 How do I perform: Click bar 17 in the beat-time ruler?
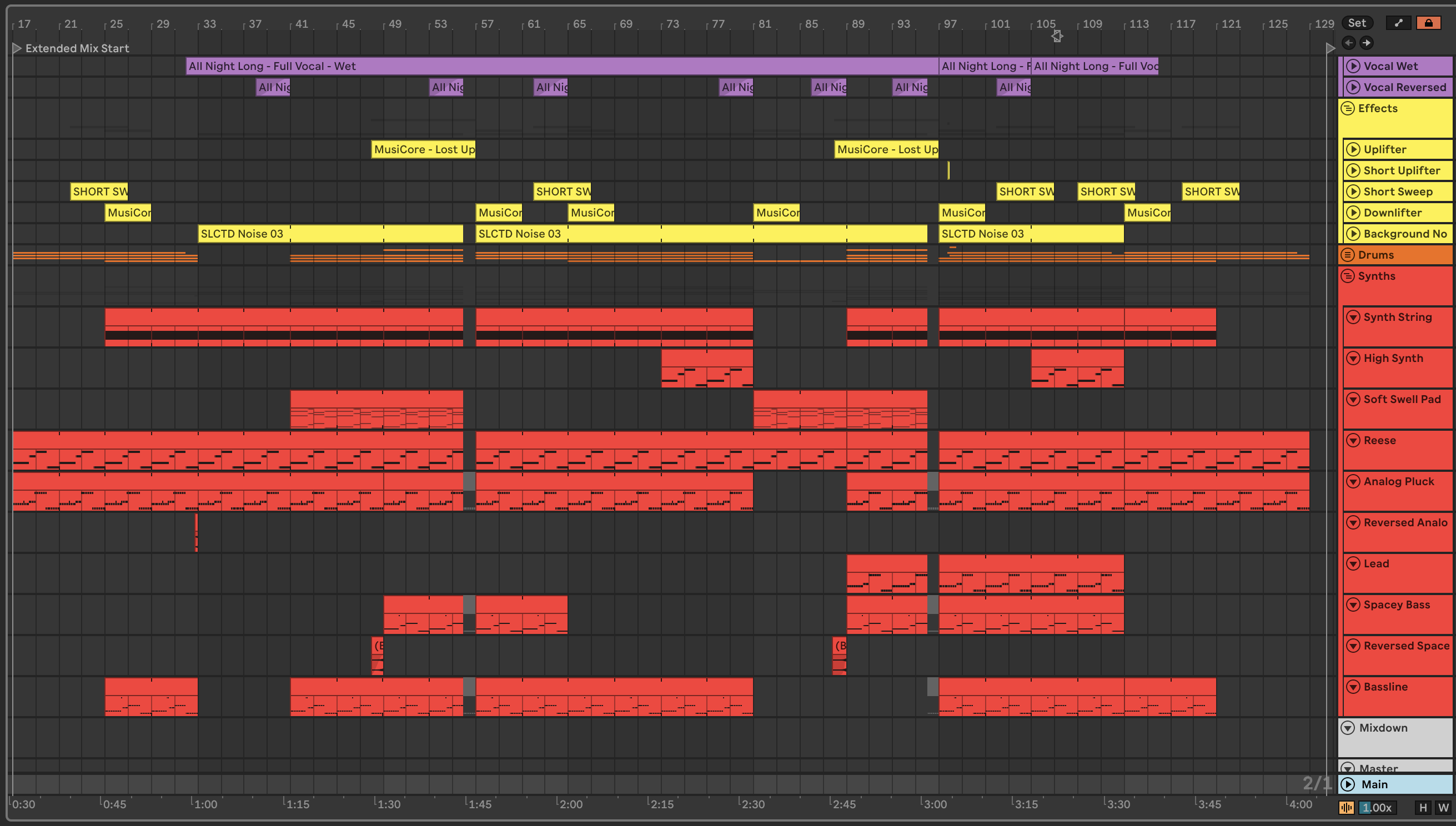click(24, 24)
